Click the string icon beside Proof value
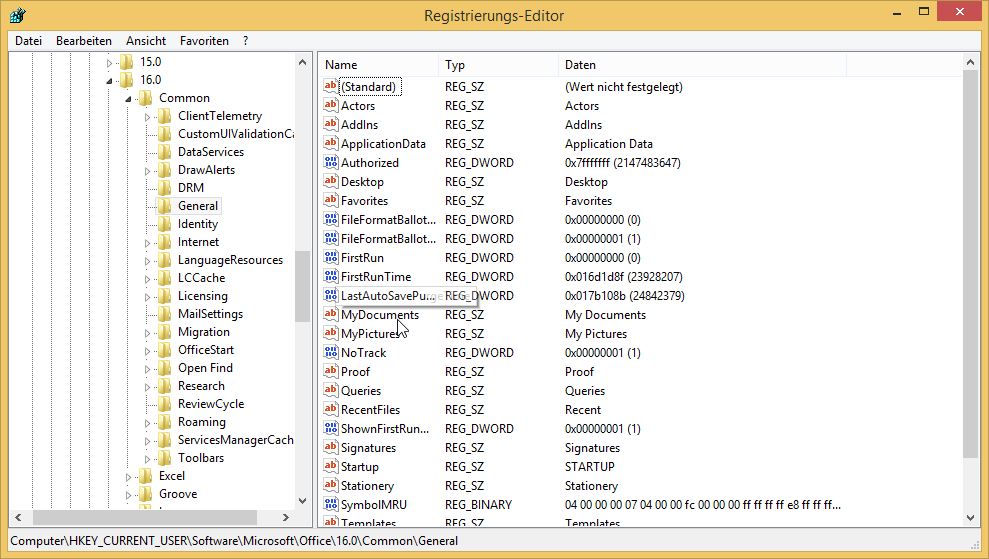This screenshot has width=989, height=559. point(331,370)
